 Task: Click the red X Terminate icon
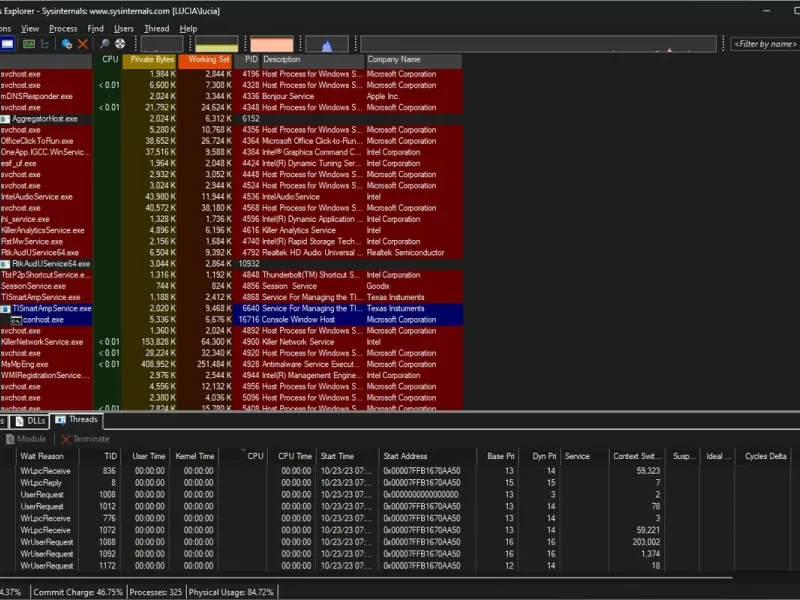[x=65, y=439]
